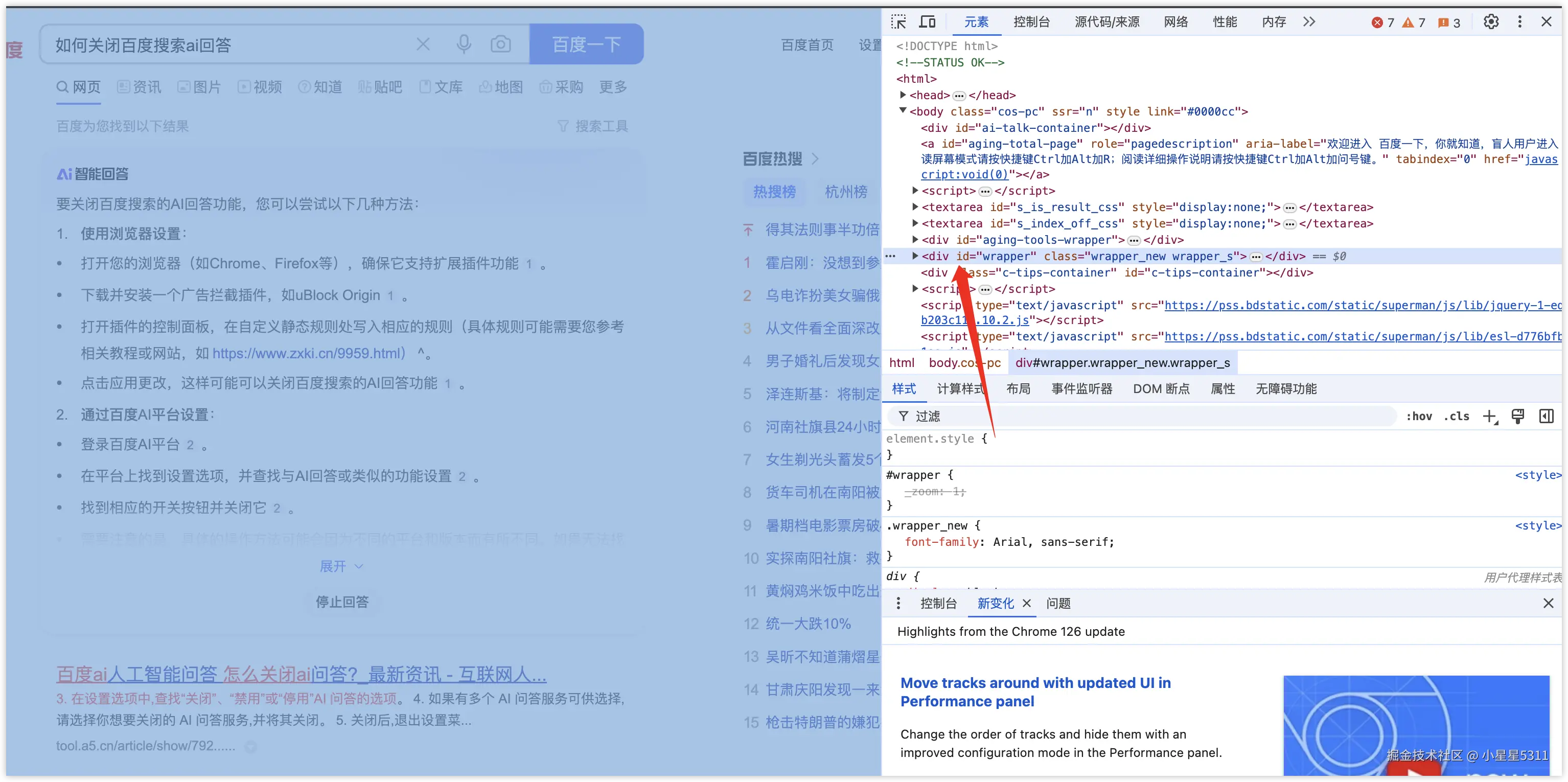Open the 内存 tab
The image size is (1568, 782).
click(1274, 22)
